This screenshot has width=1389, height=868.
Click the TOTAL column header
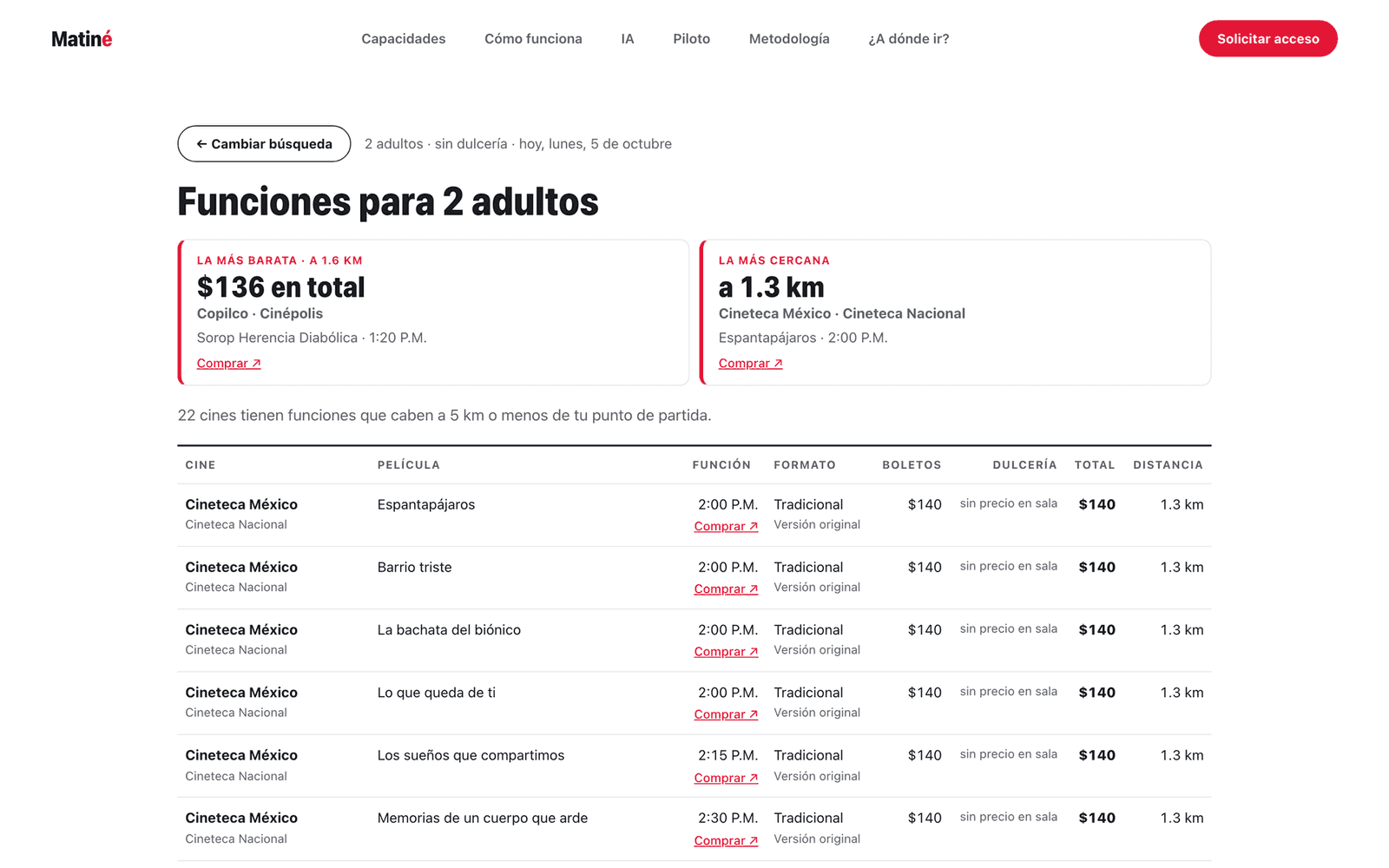(1095, 465)
